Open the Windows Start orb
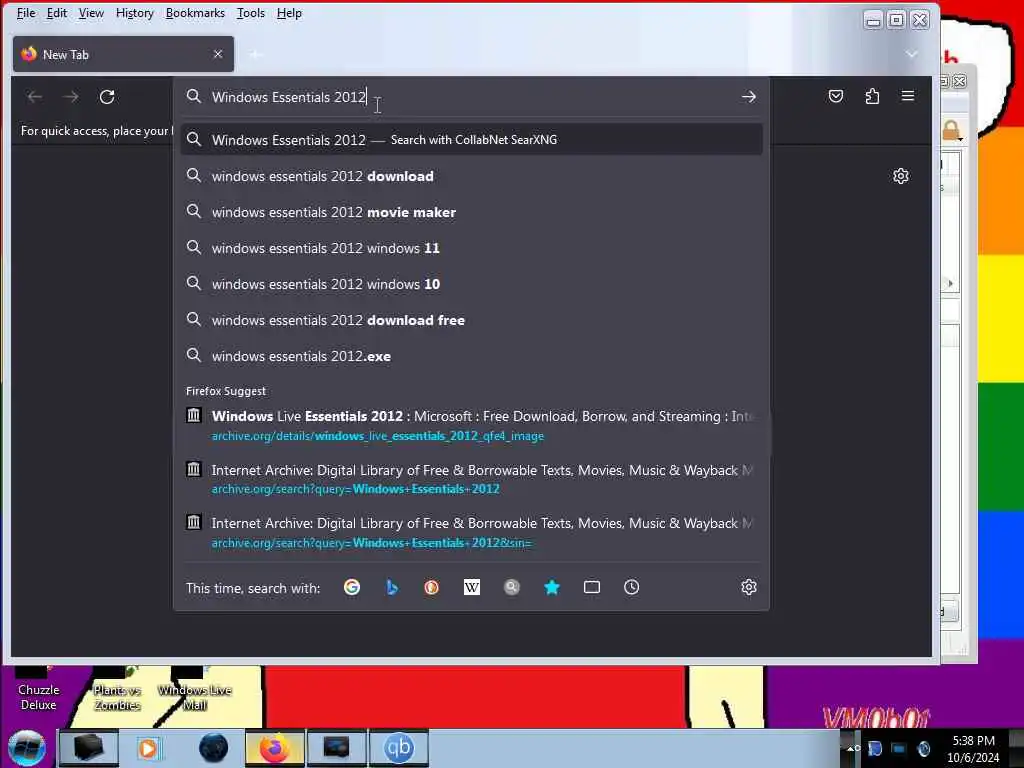 27,748
